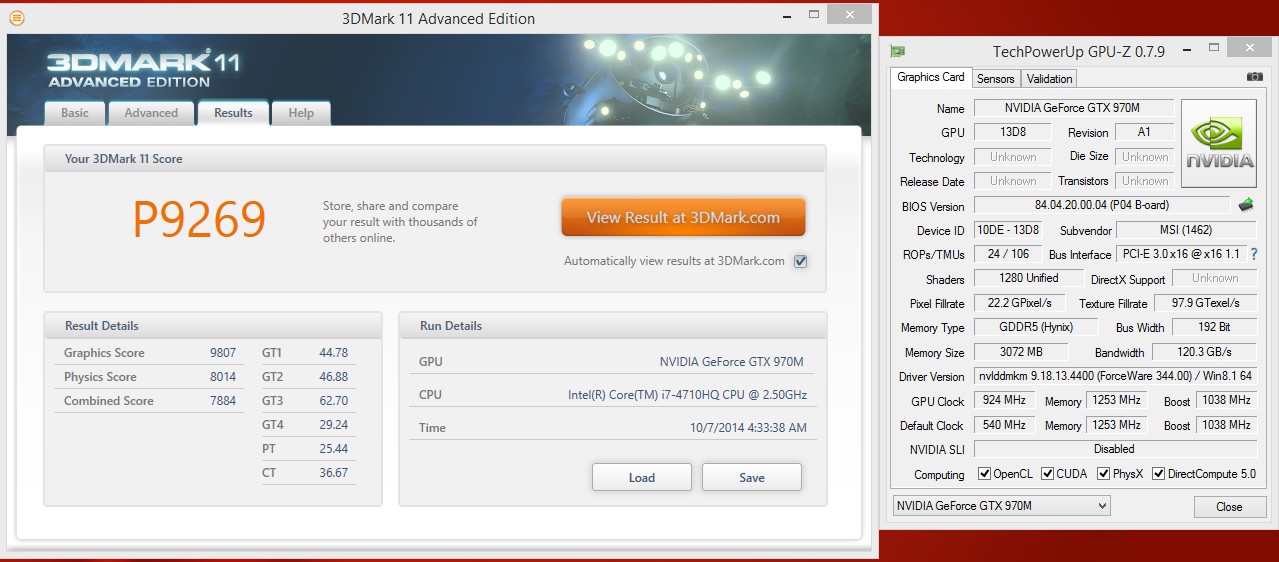Viewport: 1279px width, 562px height.
Task: Close the 3DMark 11 window
Action: point(849,15)
